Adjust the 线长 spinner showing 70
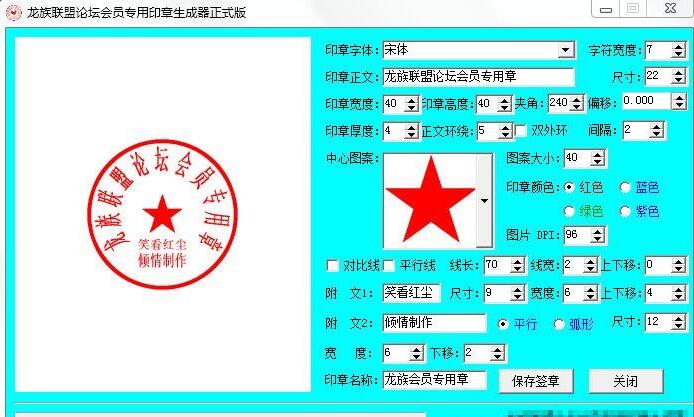694x417 pixels. 517,266
